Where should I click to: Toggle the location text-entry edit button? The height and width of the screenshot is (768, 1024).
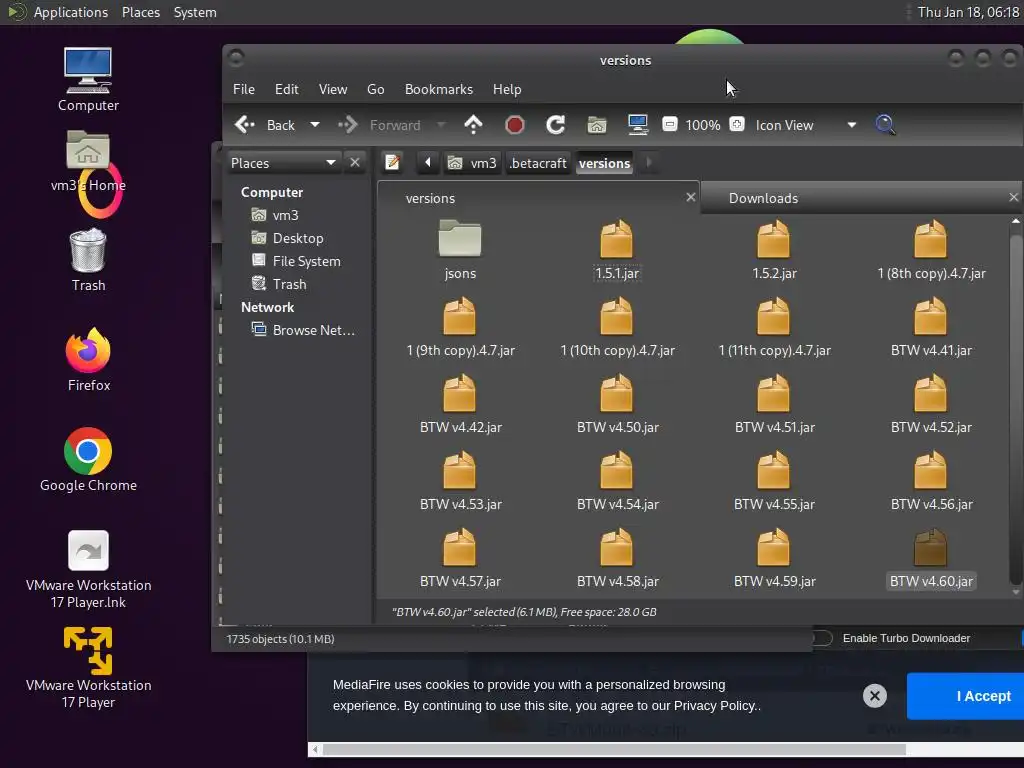point(393,163)
